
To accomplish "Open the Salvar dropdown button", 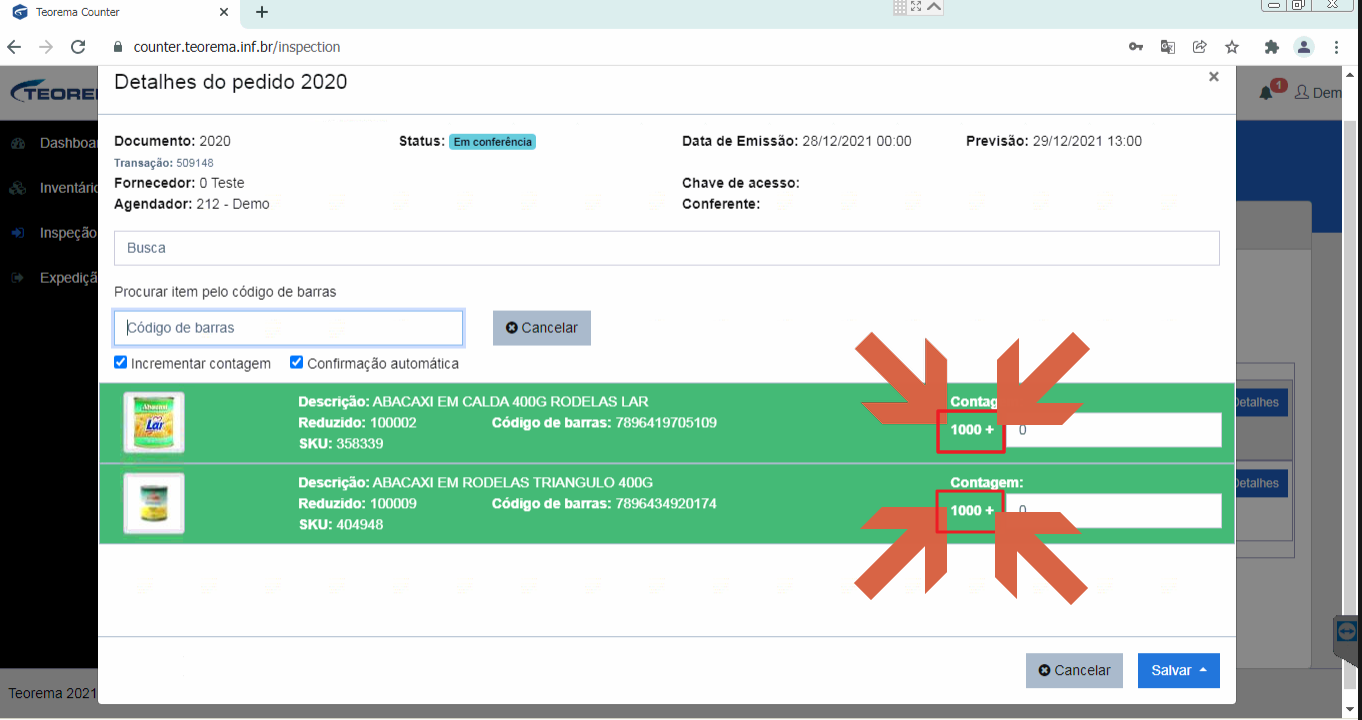I will [x=1179, y=671].
